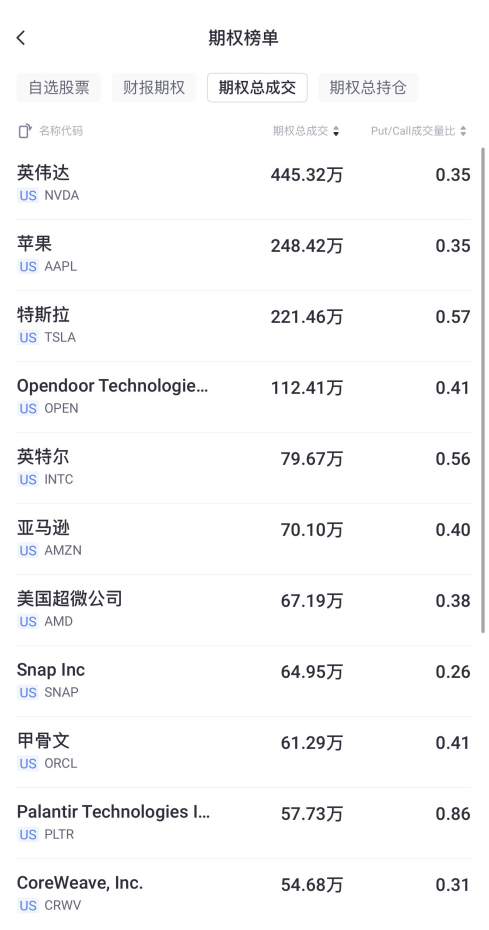Sort by 期权总成交 arrow
This screenshot has height=930, width=489.
point(336,131)
